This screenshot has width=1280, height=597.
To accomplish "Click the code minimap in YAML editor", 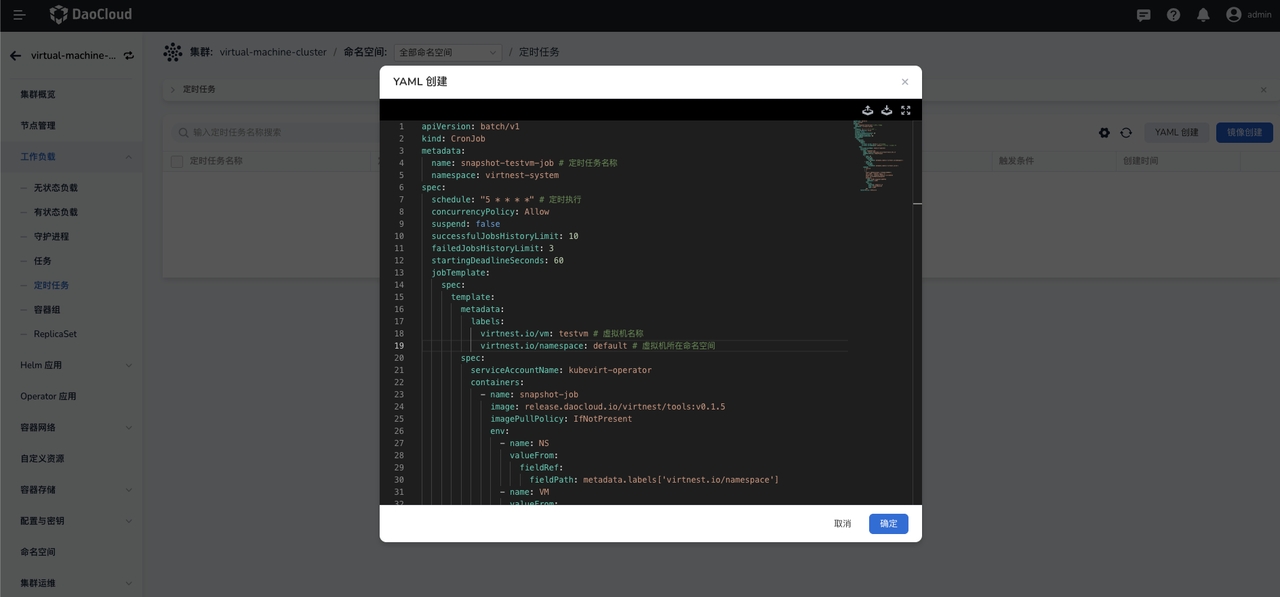I will (876, 155).
